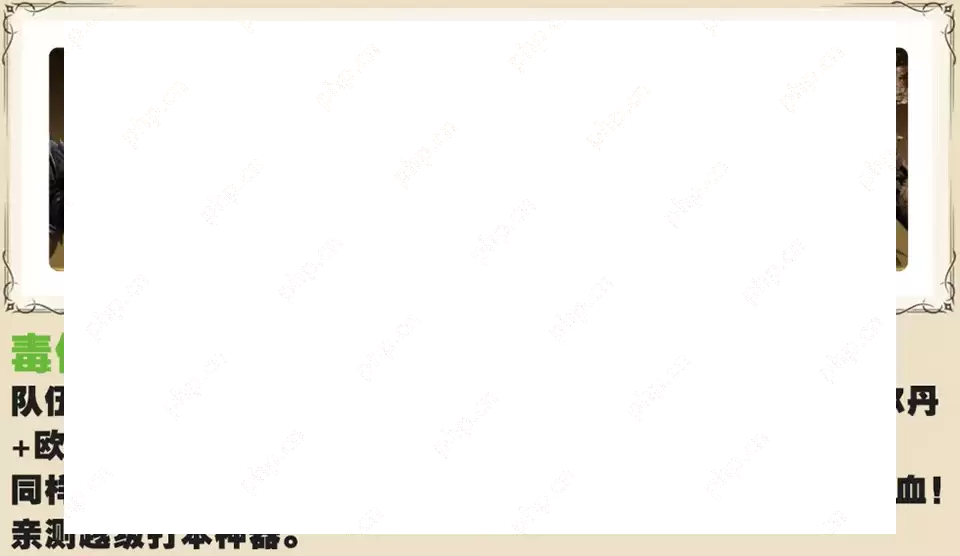This screenshot has height=556, width=960.
Task: Click the +欧 text fragment
Action: click(x=36, y=446)
